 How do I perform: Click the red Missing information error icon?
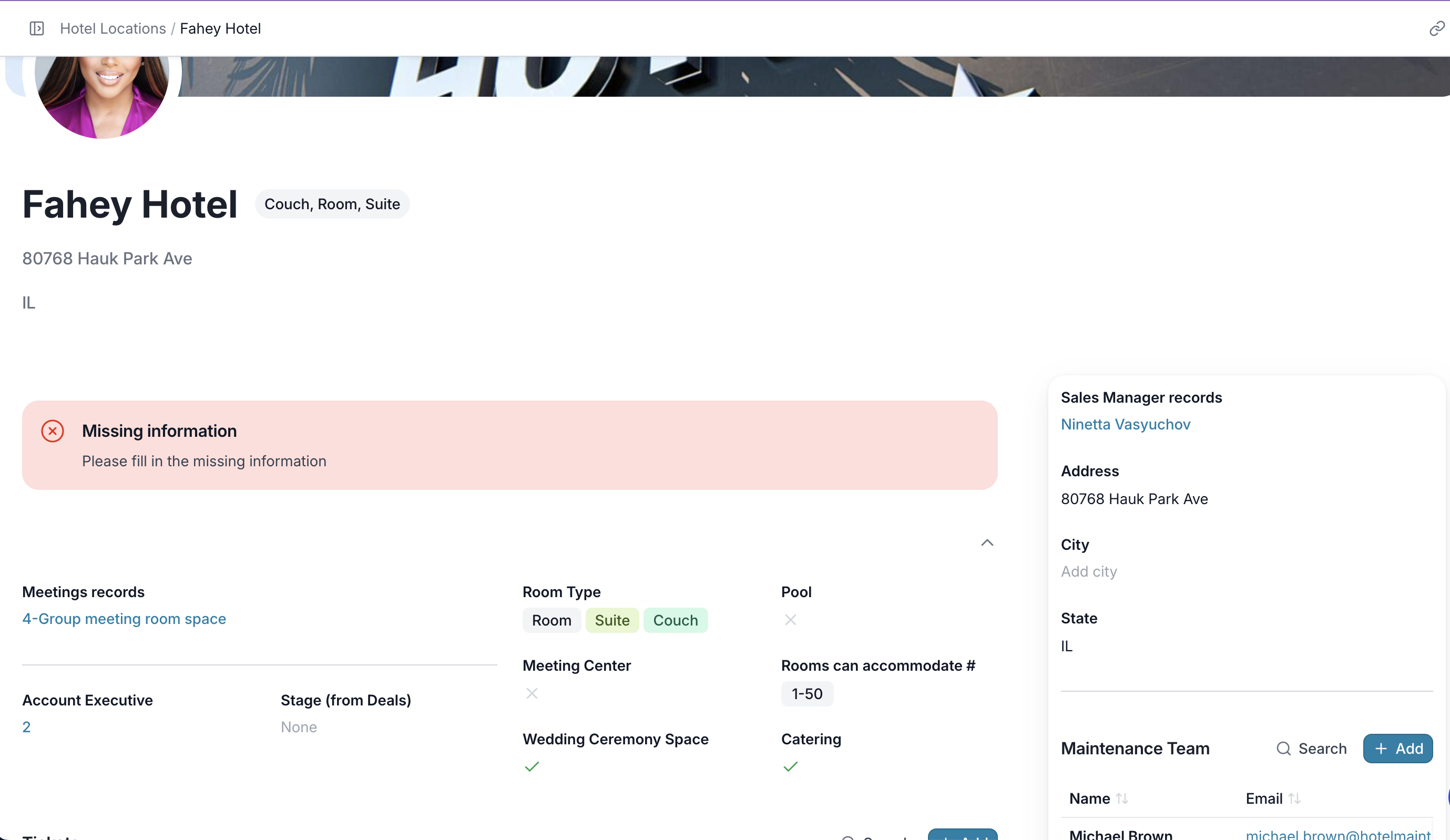(x=53, y=431)
